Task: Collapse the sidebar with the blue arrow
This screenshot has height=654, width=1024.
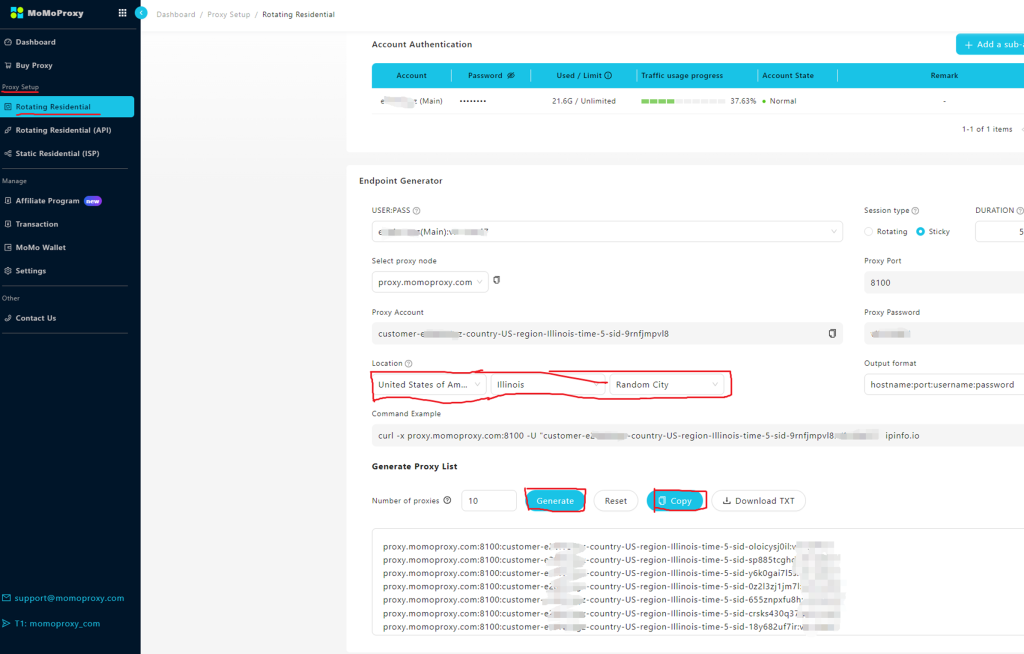Action: coord(140,13)
